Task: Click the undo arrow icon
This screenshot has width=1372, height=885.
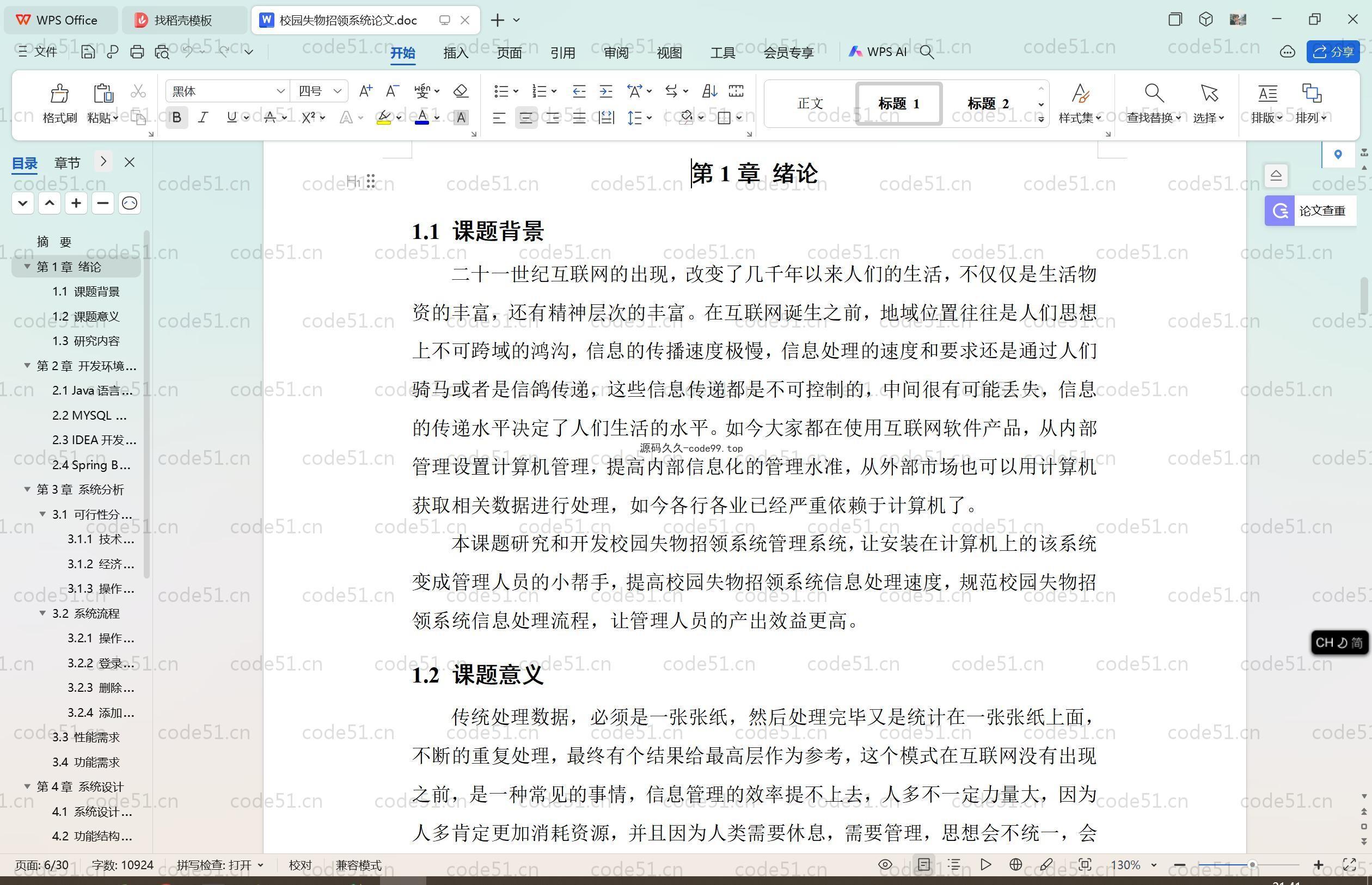Action: tap(187, 51)
